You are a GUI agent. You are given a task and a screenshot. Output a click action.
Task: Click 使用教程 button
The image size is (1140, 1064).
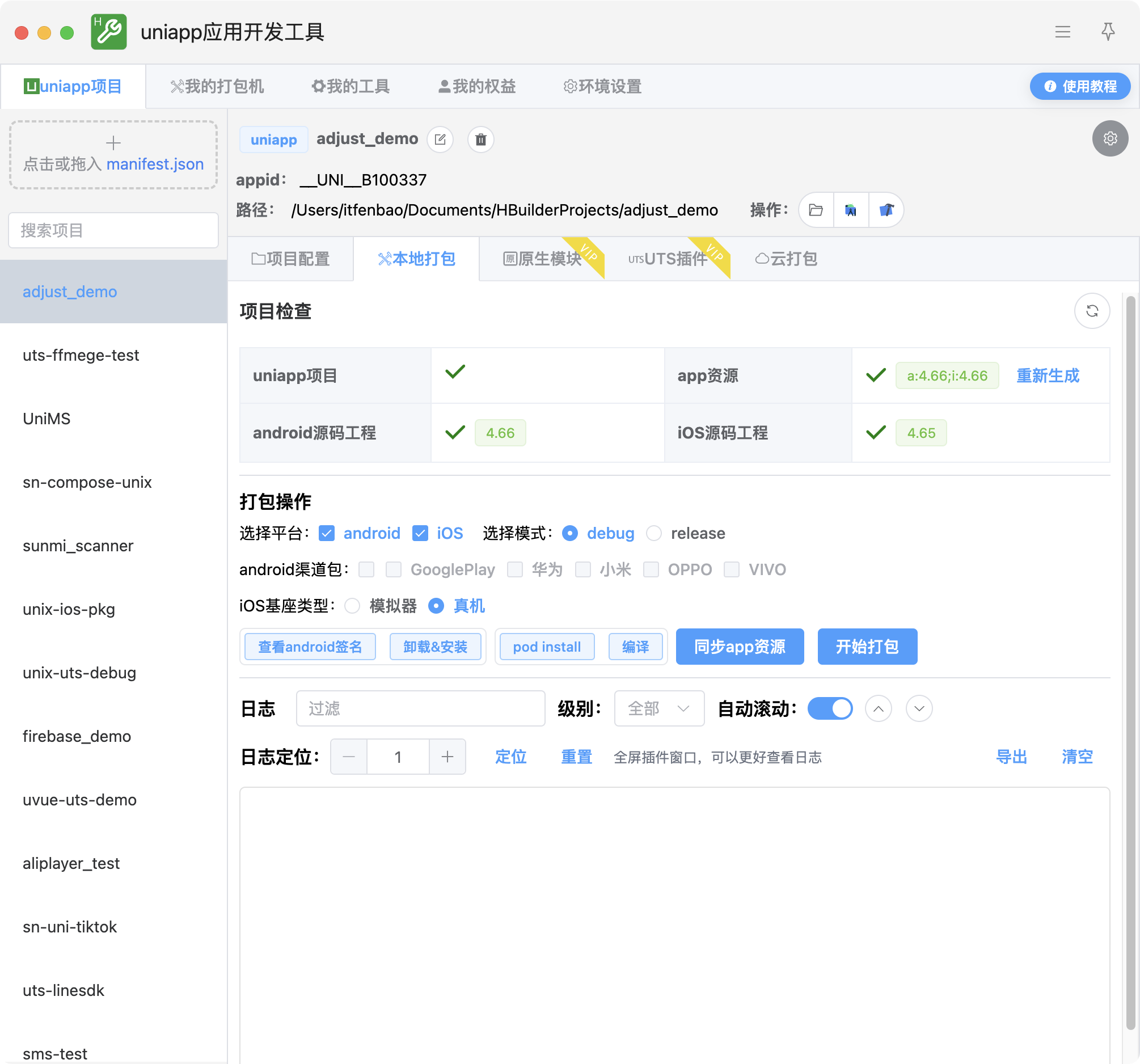(1080, 87)
